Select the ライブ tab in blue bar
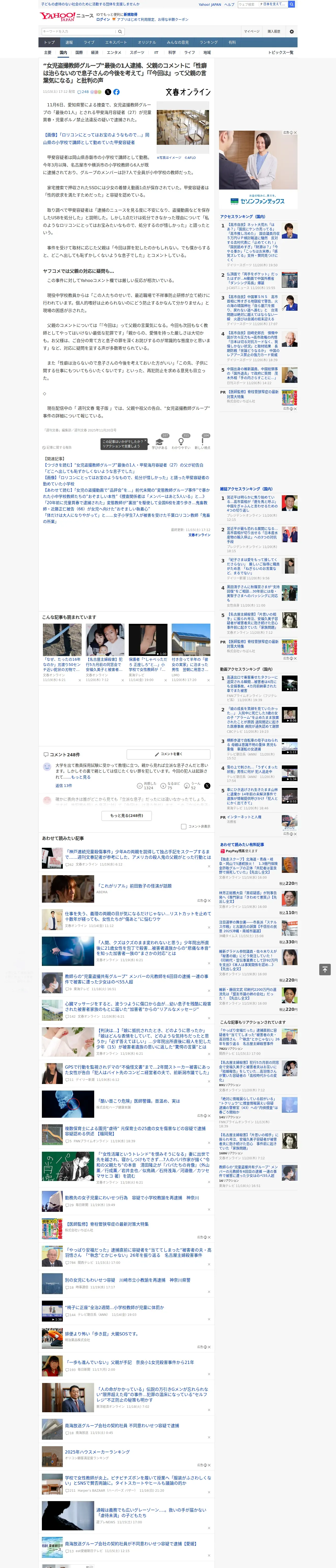Screen dimensions: 336x1568 click(89, 43)
